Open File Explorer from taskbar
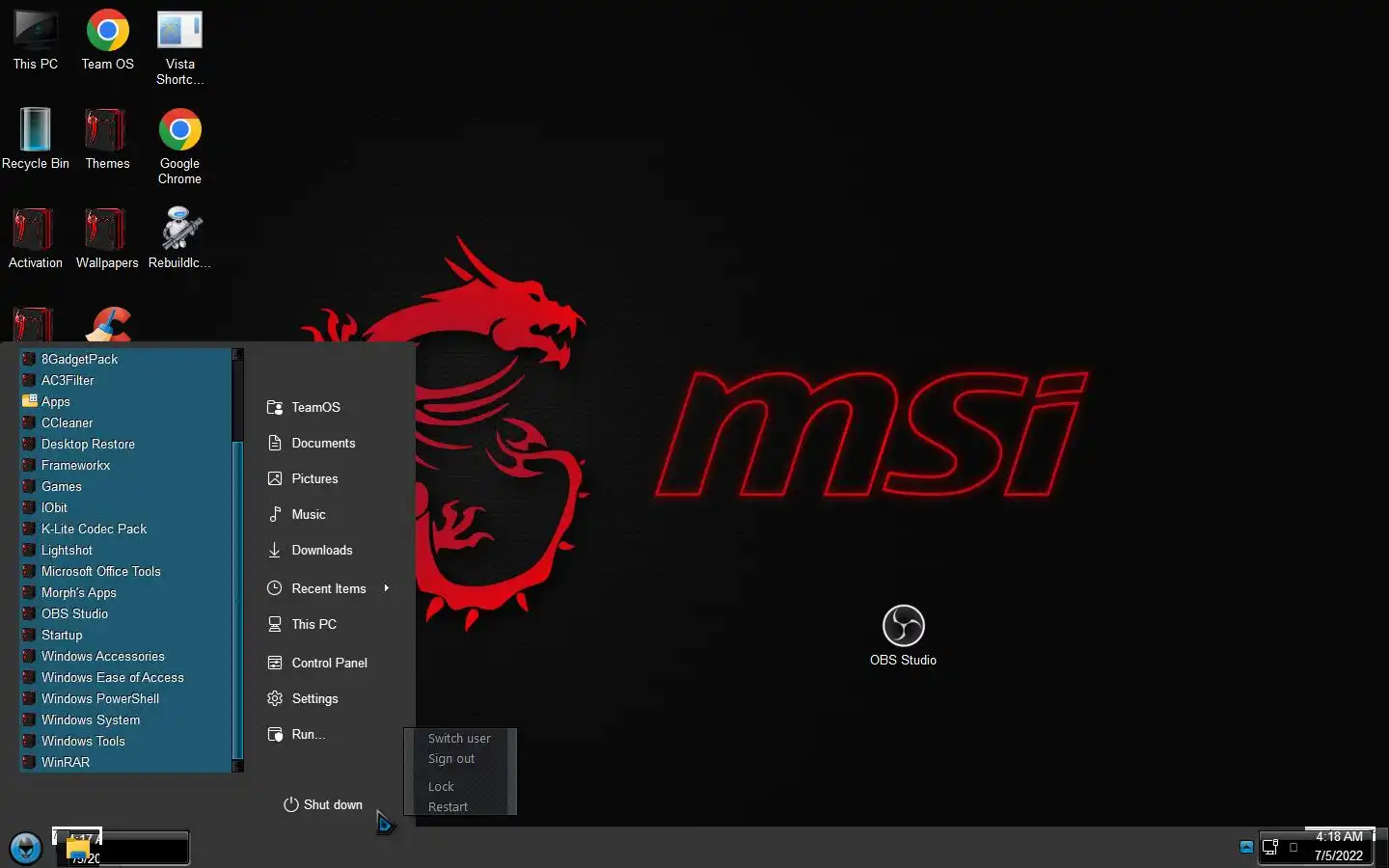Viewport: 1389px width, 868px height. [x=78, y=851]
